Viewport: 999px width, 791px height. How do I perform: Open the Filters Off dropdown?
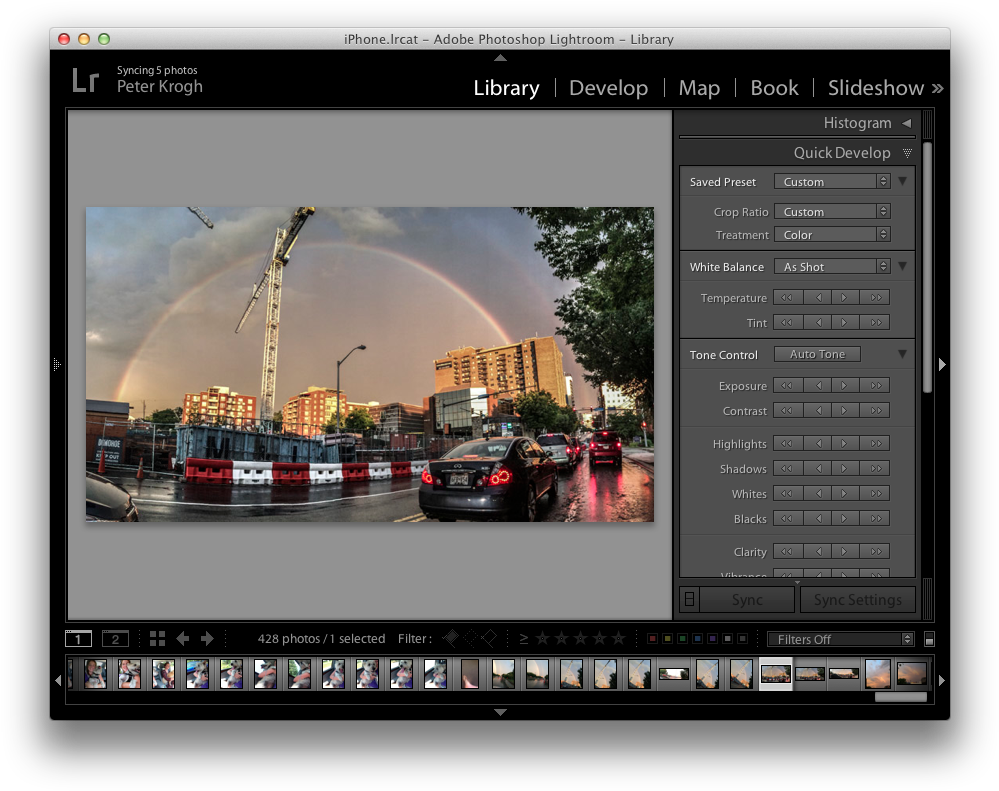tap(840, 638)
